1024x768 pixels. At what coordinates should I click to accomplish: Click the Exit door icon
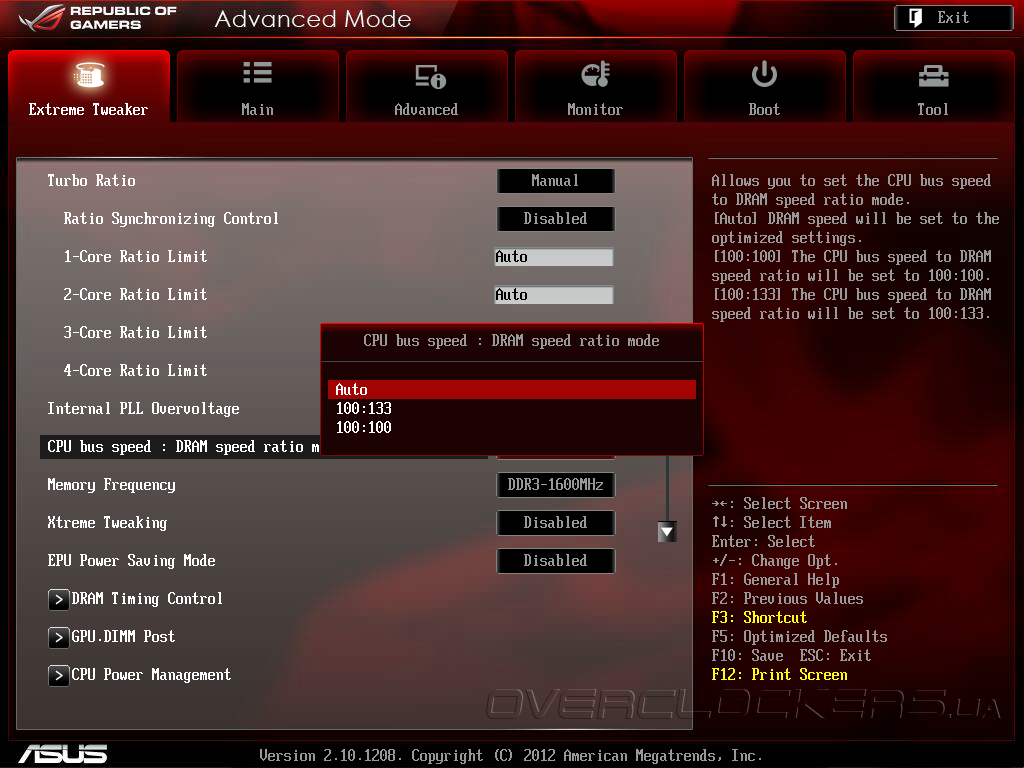pos(916,18)
